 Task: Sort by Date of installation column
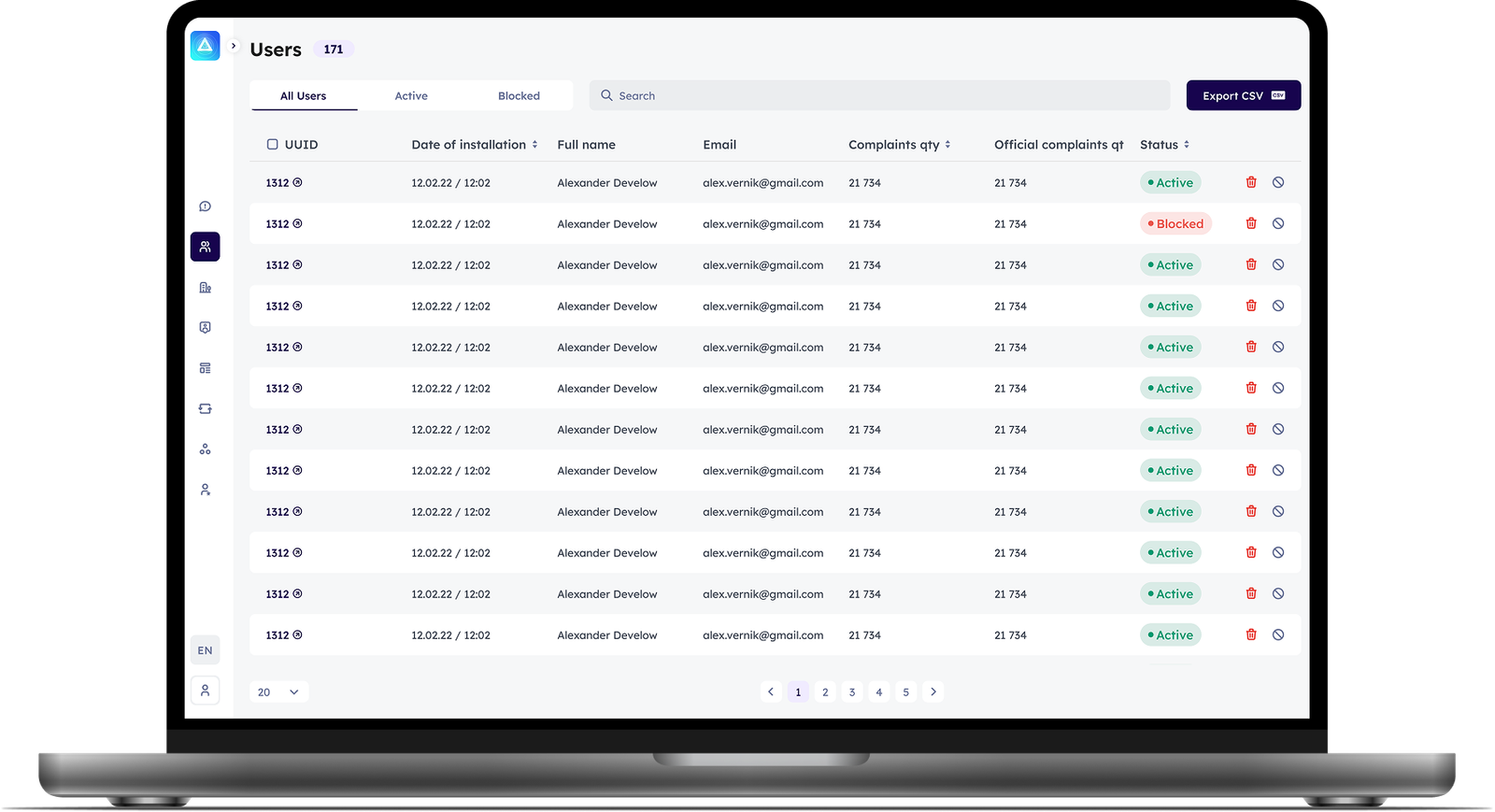coord(534,145)
